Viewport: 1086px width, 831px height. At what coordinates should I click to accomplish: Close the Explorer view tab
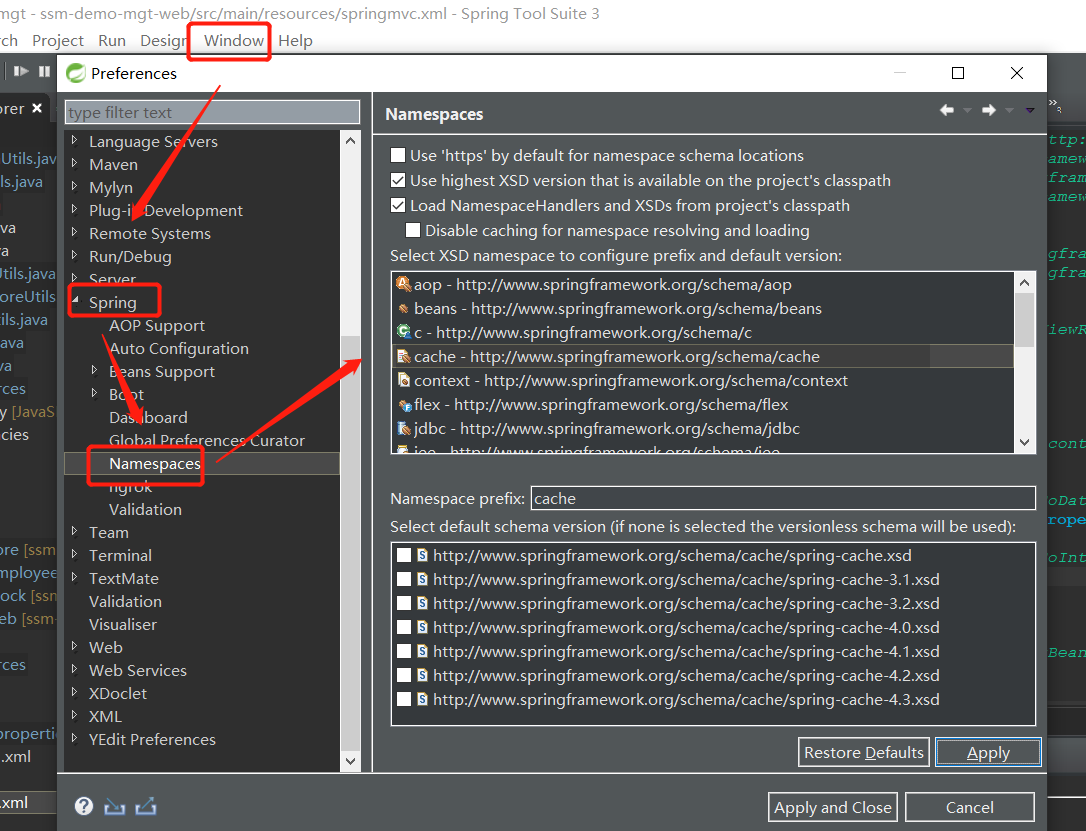(37, 108)
